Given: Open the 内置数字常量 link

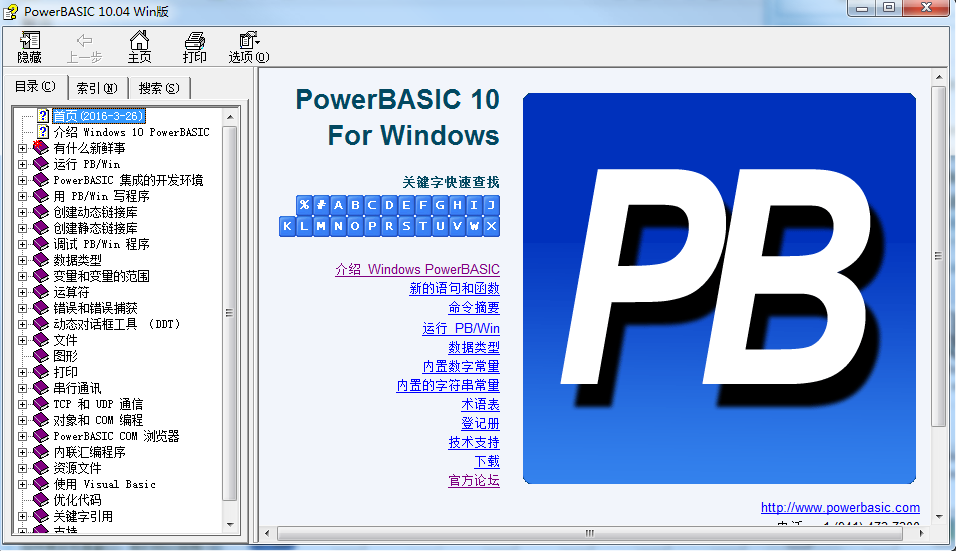Looking at the screenshot, I should pos(461,366).
